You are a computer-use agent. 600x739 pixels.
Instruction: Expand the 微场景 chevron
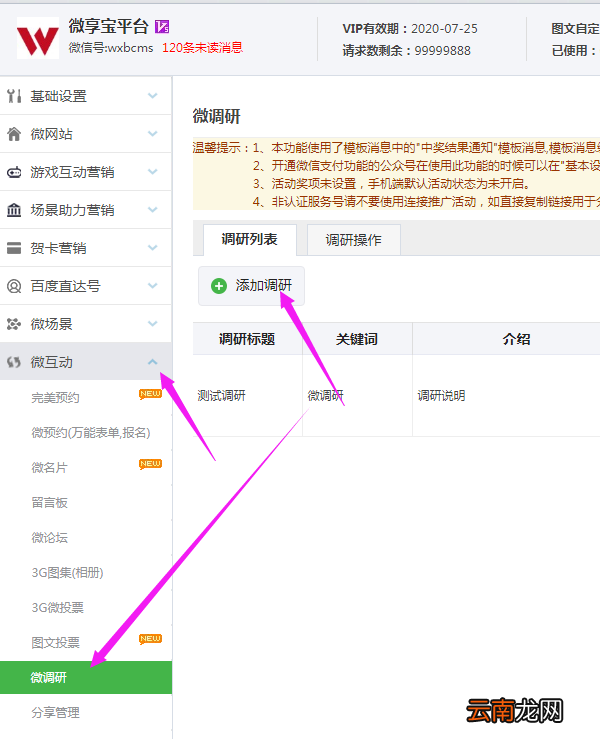pos(152,323)
